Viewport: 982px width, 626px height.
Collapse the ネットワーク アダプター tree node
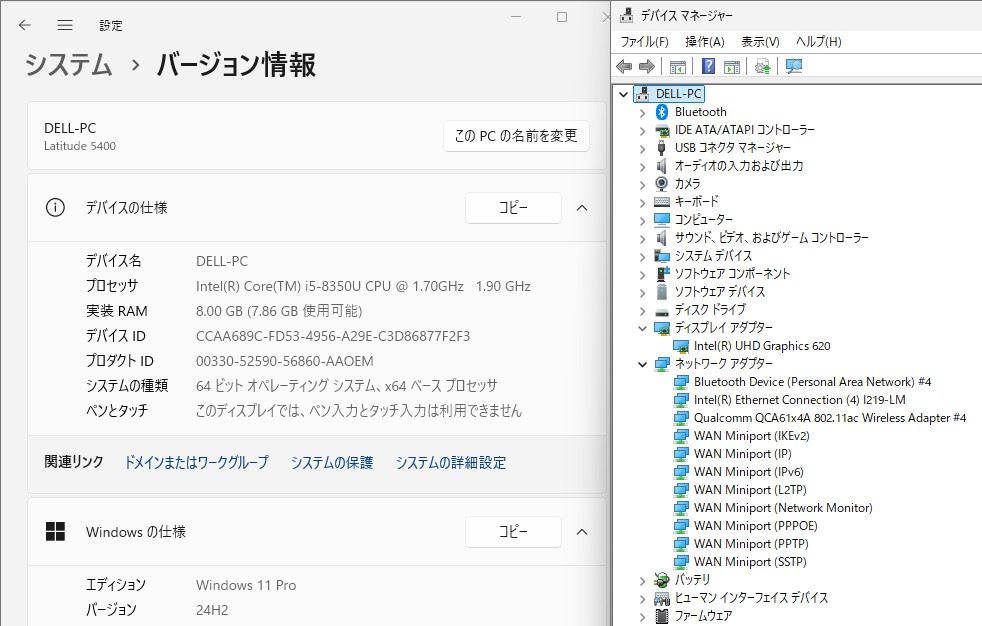point(642,364)
